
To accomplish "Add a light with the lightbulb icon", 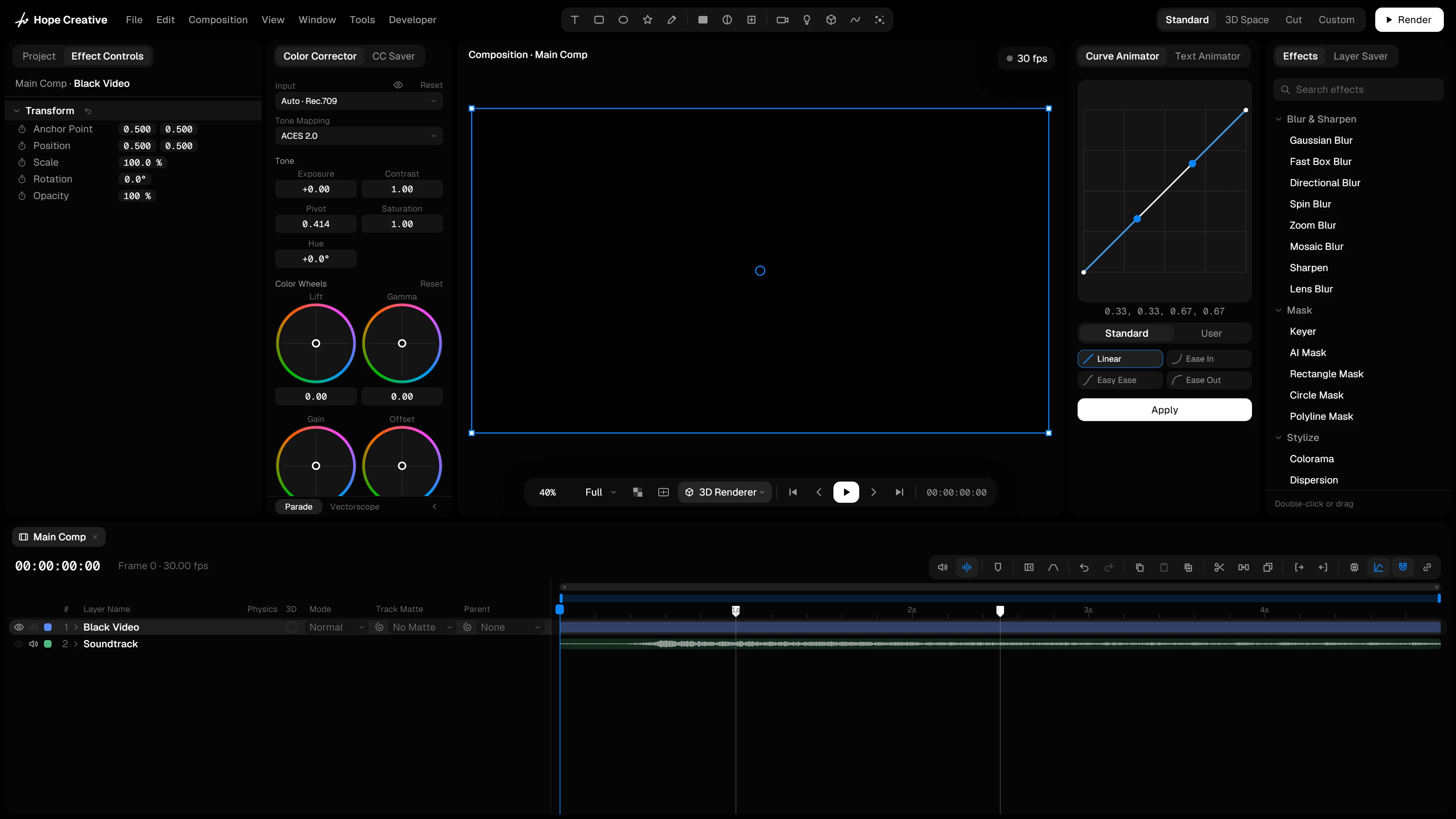I will point(806,20).
